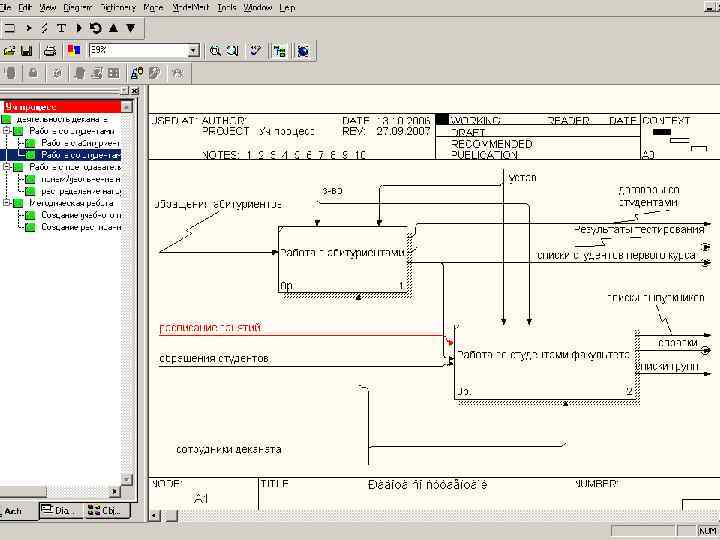Go to parent diagram with up triangle
The image size is (720, 540).
pos(113,28)
